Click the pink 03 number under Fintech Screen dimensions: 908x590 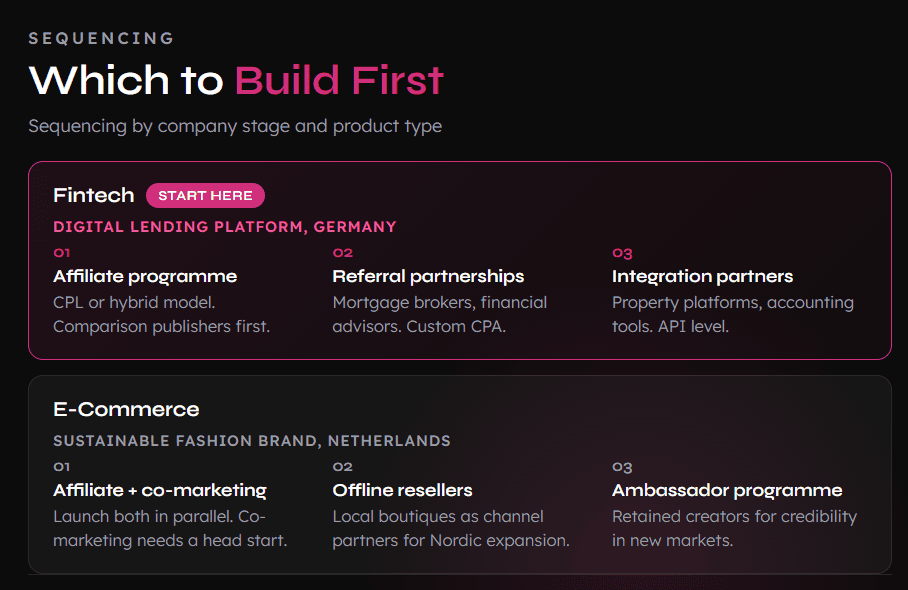coord(623,253)
